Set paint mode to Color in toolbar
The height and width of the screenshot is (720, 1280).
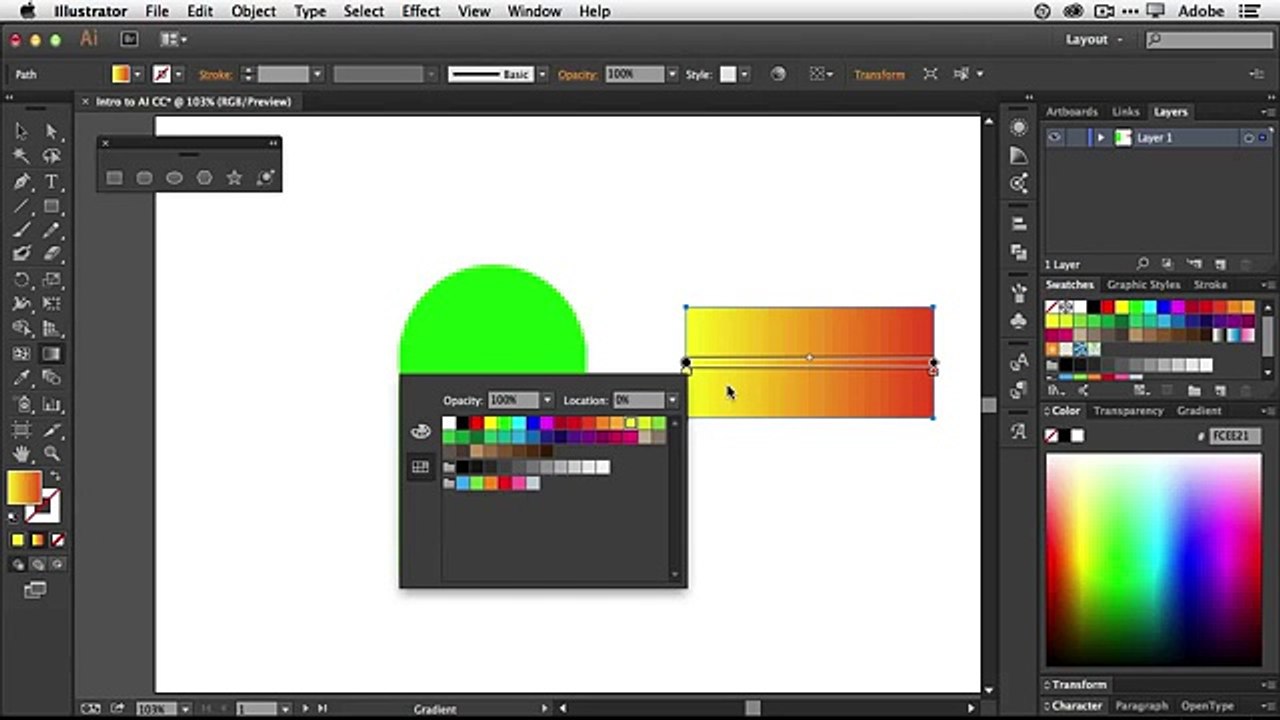coord(18,540)
